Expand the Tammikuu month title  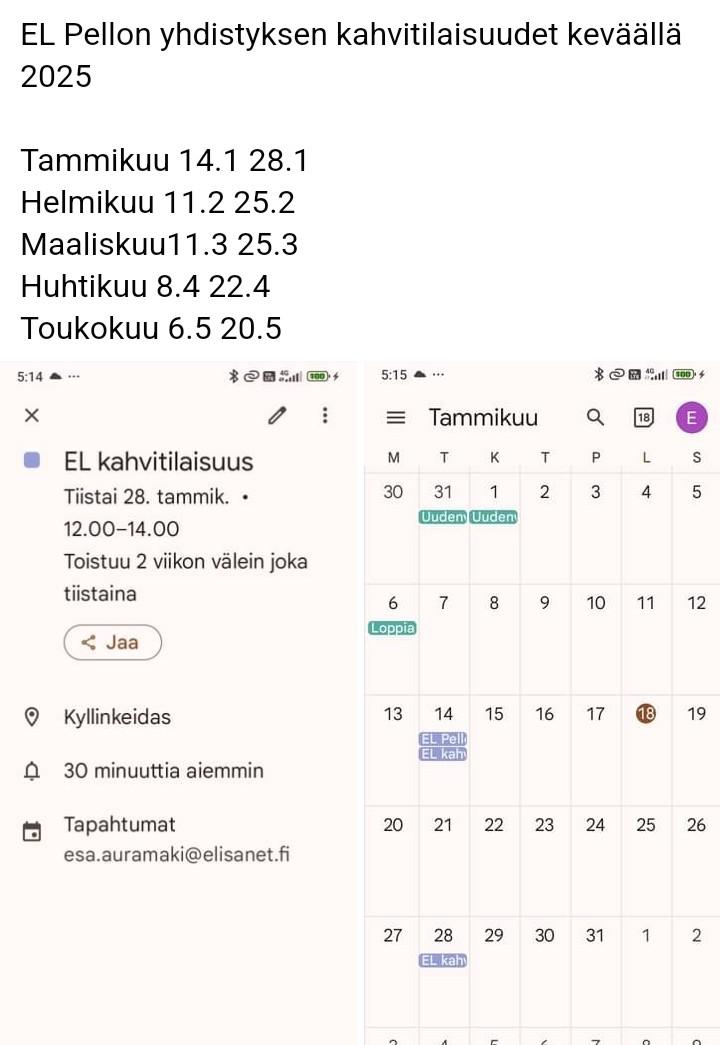tap(483, 418)
